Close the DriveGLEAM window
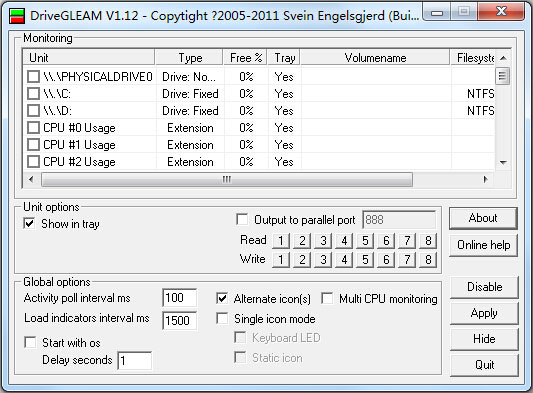This screenshot has width=533, height=393. pyautogui.click(x=501, y=11)
